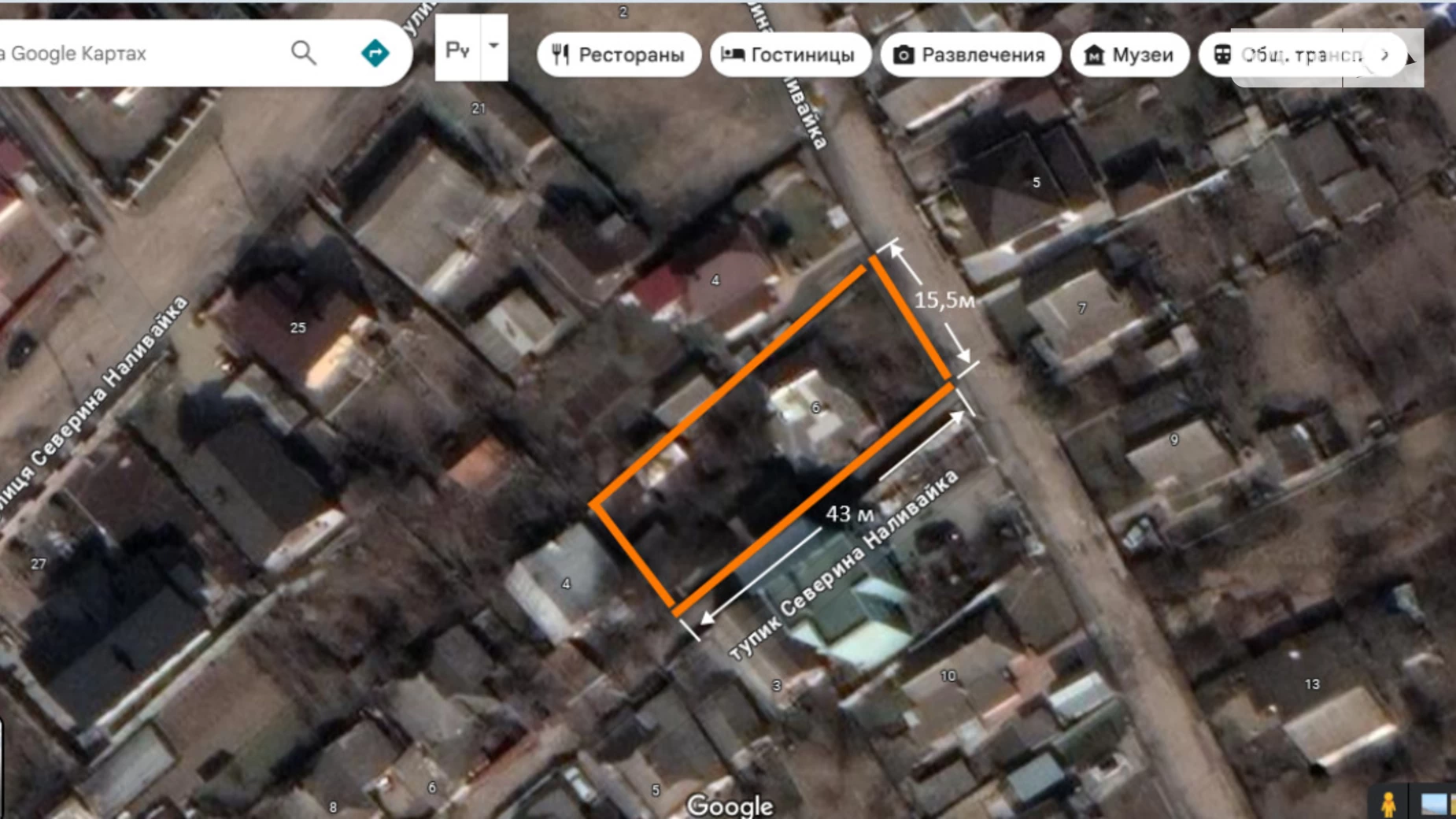Image resolution: width=1456 pixels, height=819 pixels.
Task: Select the Ру language button
Action: (x=458, y=48)
